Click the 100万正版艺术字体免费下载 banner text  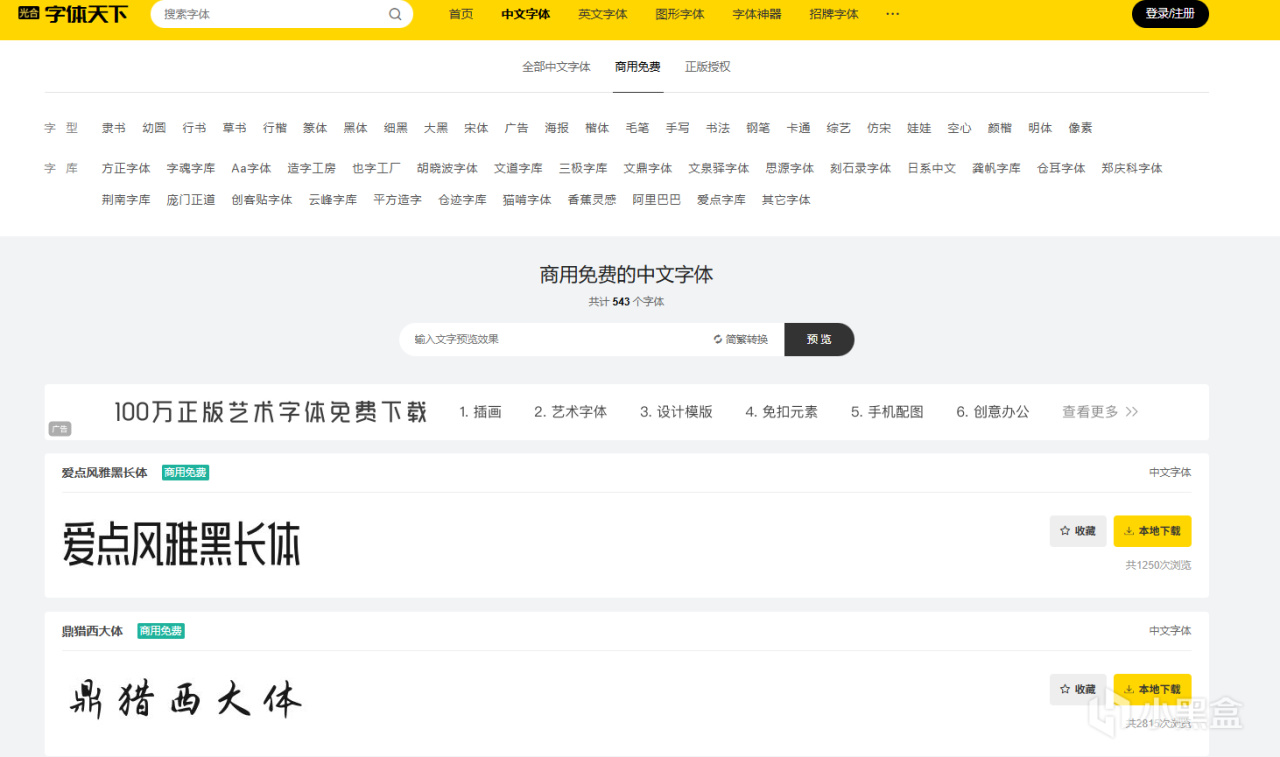click(x=271, y=412)
